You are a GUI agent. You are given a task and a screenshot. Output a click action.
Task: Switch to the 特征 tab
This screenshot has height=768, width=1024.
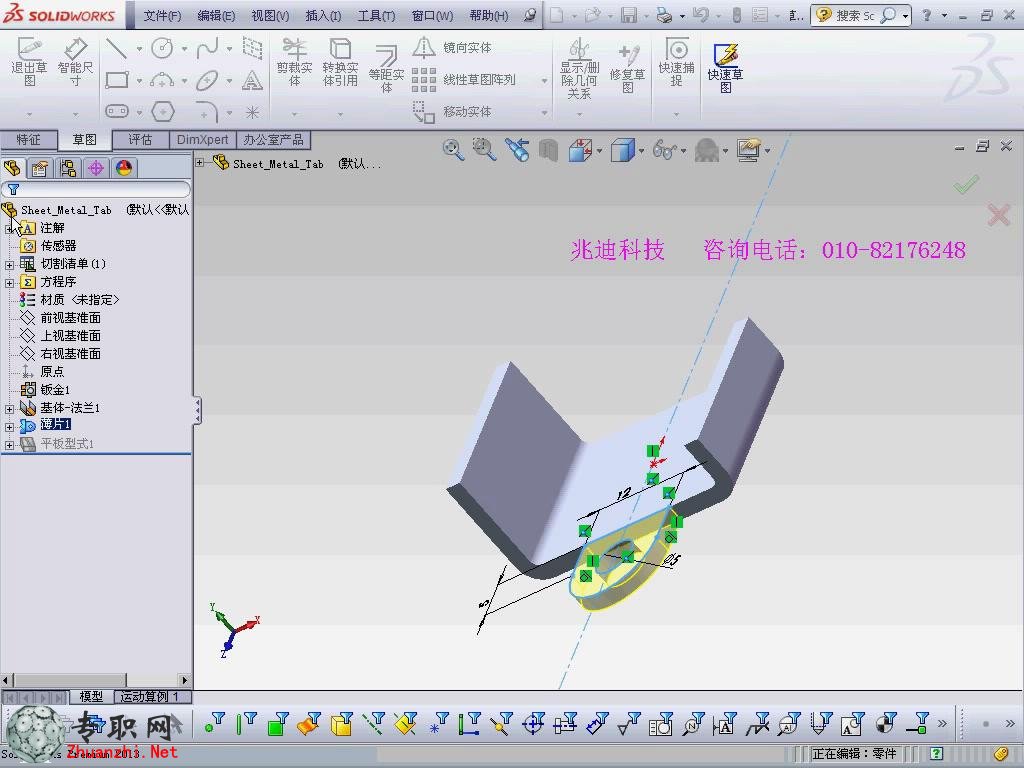tap(28, 140)
